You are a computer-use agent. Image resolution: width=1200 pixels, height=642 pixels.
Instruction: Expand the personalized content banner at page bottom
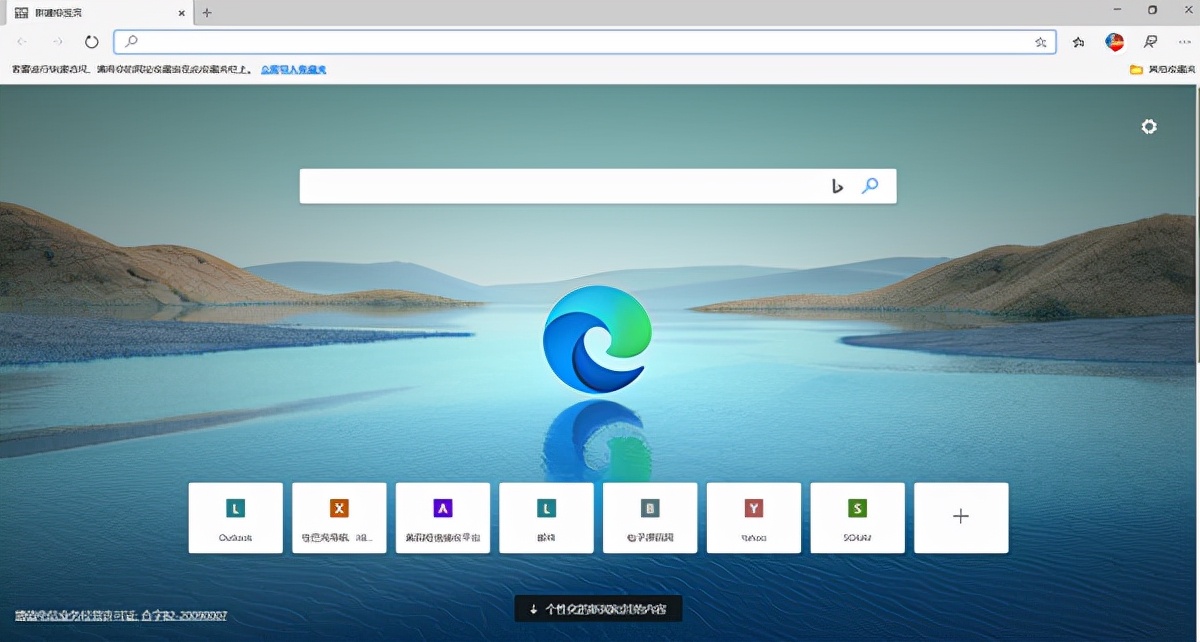[597, 608]
